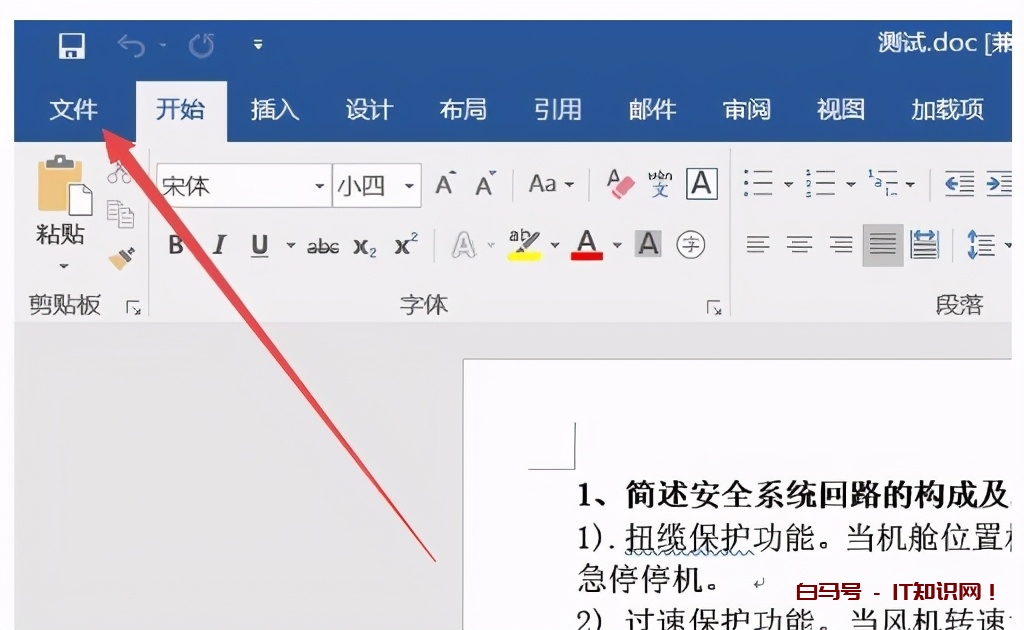Image resolution: width=1024 pixels, height=630 pixels.
Task: Toggle the justify alignment button
Action: [x=882, y=244]
